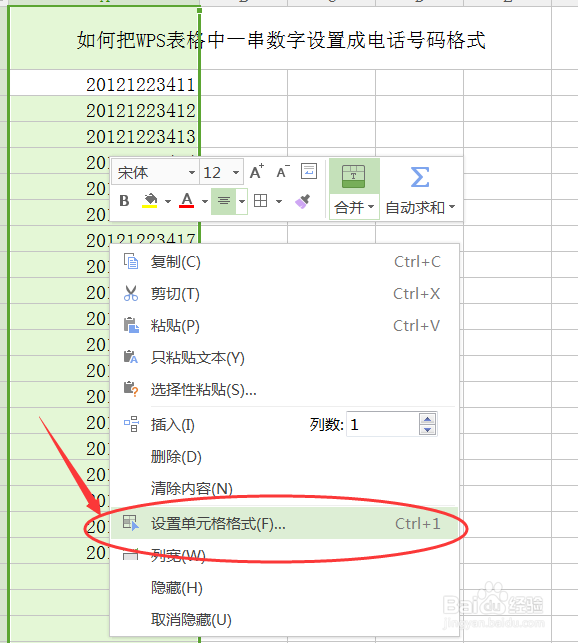The width and height of the screenshot is (578, 643).
Task: Choose 删除(D) from context menu
Action: click(284, 456)
